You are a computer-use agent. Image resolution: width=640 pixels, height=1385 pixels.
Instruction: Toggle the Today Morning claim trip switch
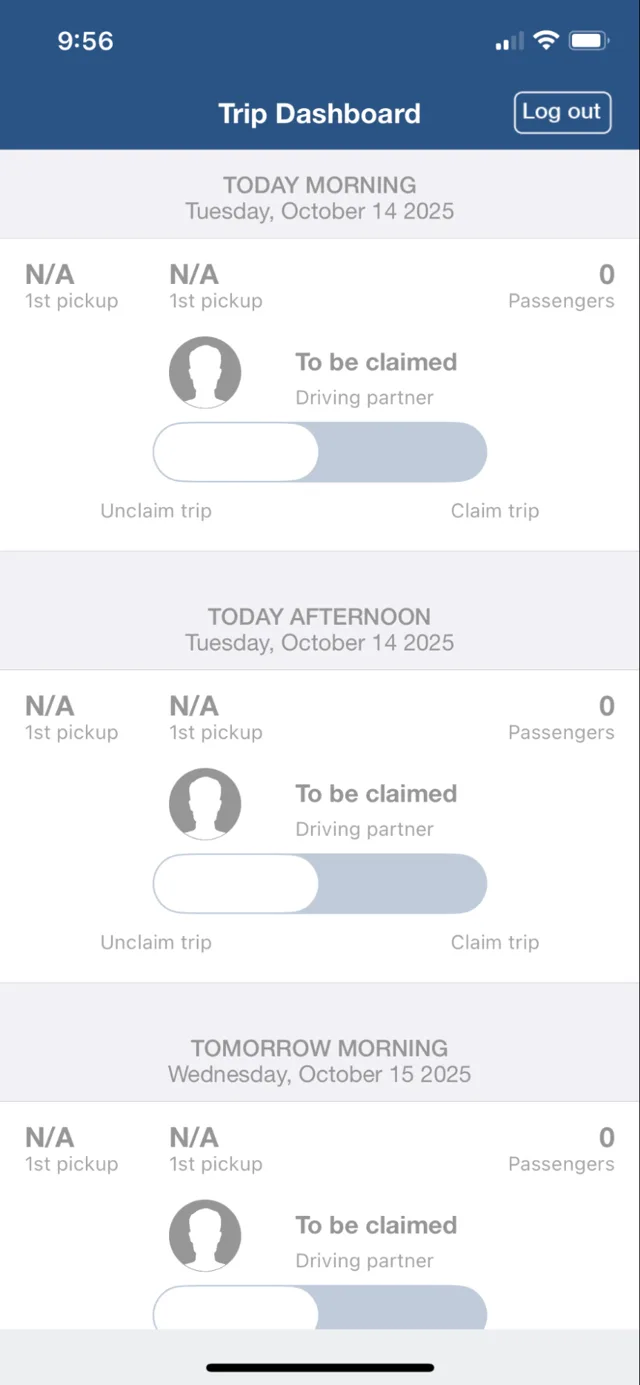320,452
